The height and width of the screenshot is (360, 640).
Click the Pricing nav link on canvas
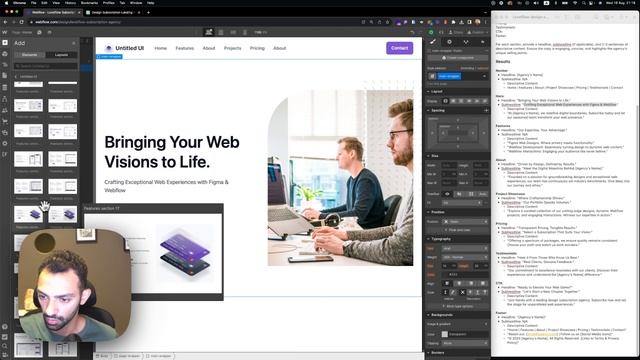click(x=257, y=48)
